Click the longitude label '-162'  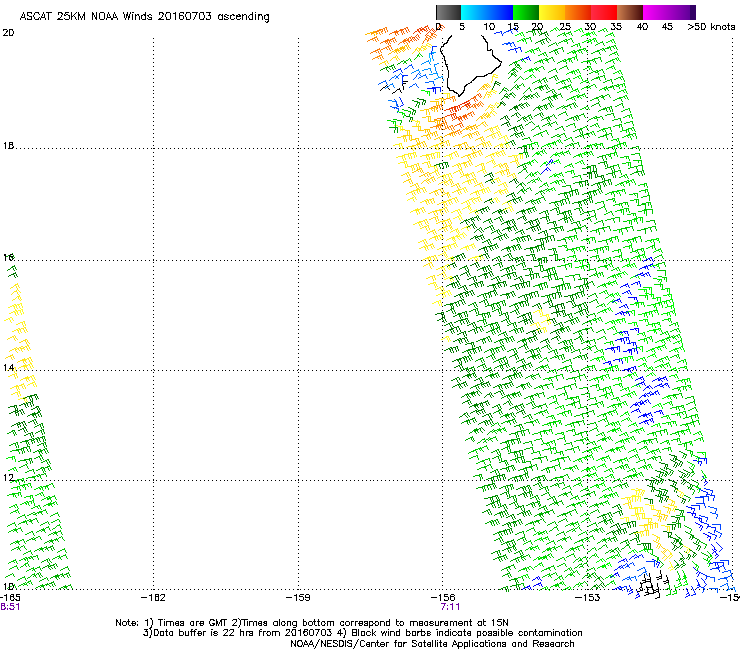tap(153, 598)
